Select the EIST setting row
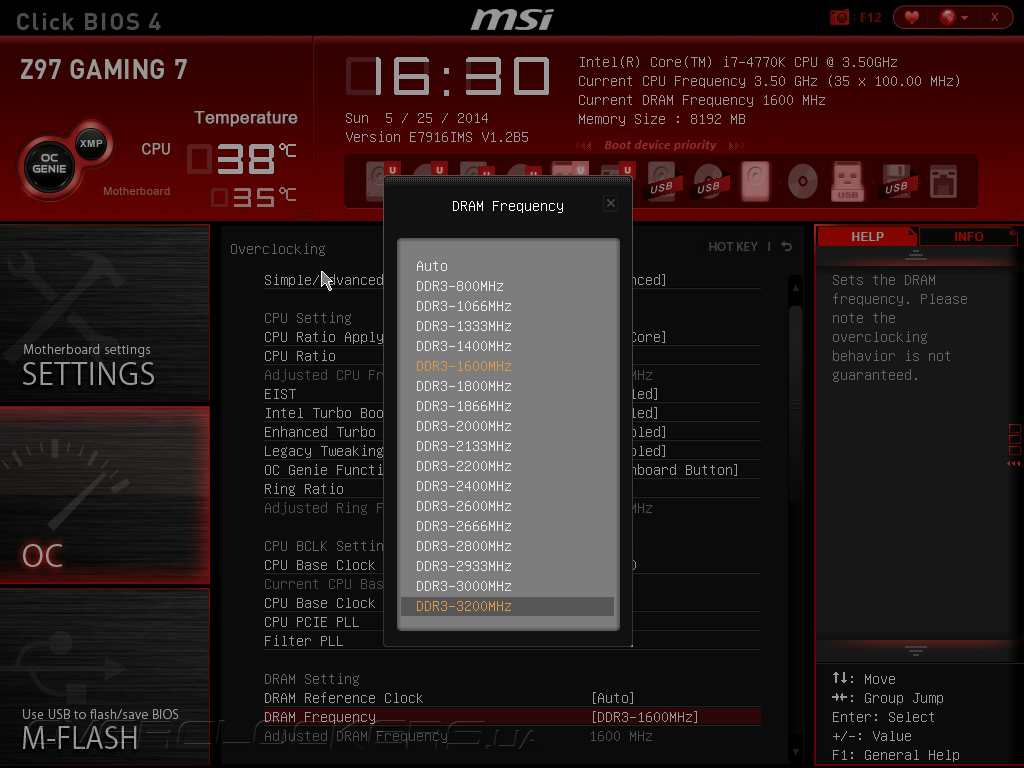 pyautogui.click(x=280, y=394)
